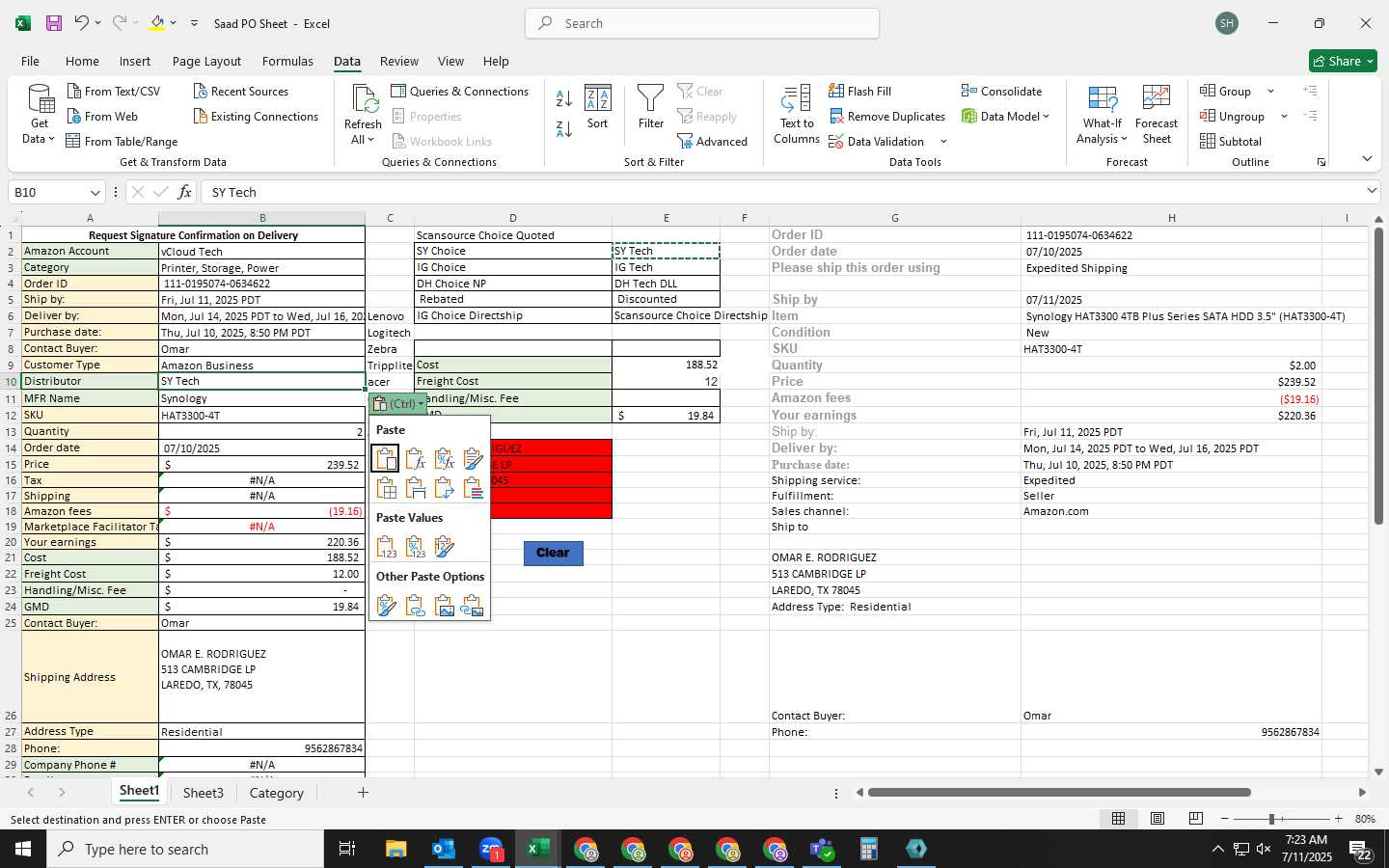Click zoom in plus button
This screenshot has width=1389, height=868.
click(1338, 819)
